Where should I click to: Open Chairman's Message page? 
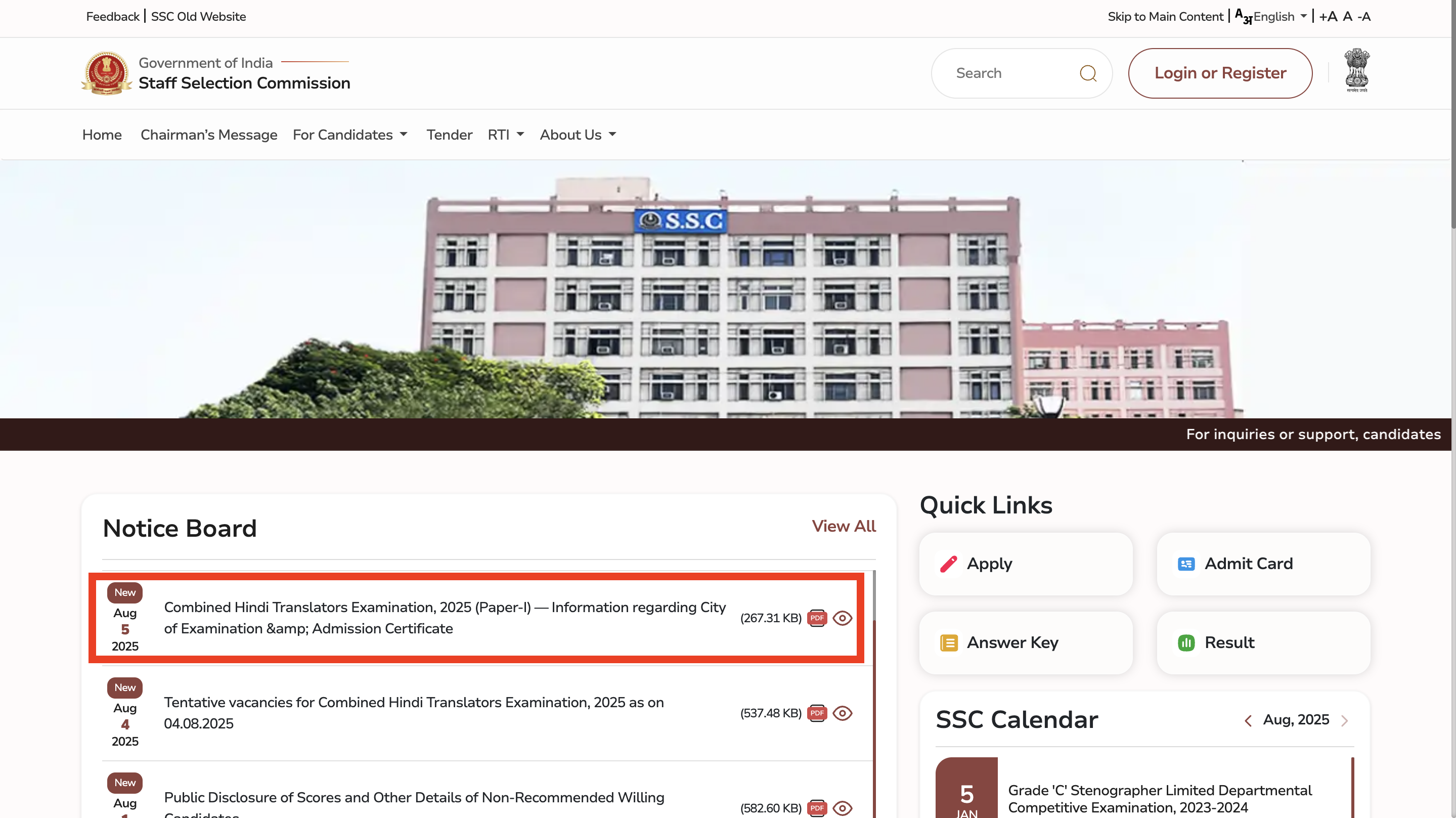tap(208, 135)
